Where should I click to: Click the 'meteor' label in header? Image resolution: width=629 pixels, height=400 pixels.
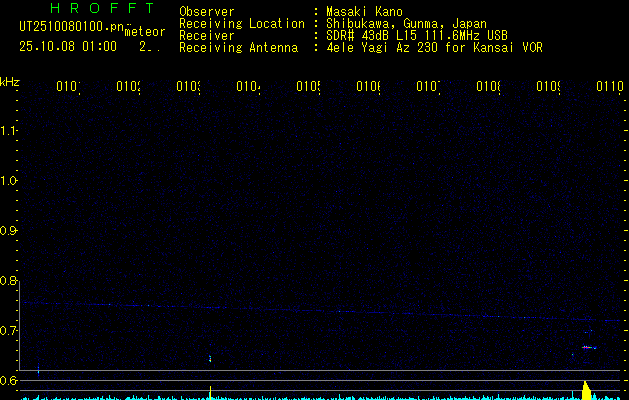pos(144,32)
